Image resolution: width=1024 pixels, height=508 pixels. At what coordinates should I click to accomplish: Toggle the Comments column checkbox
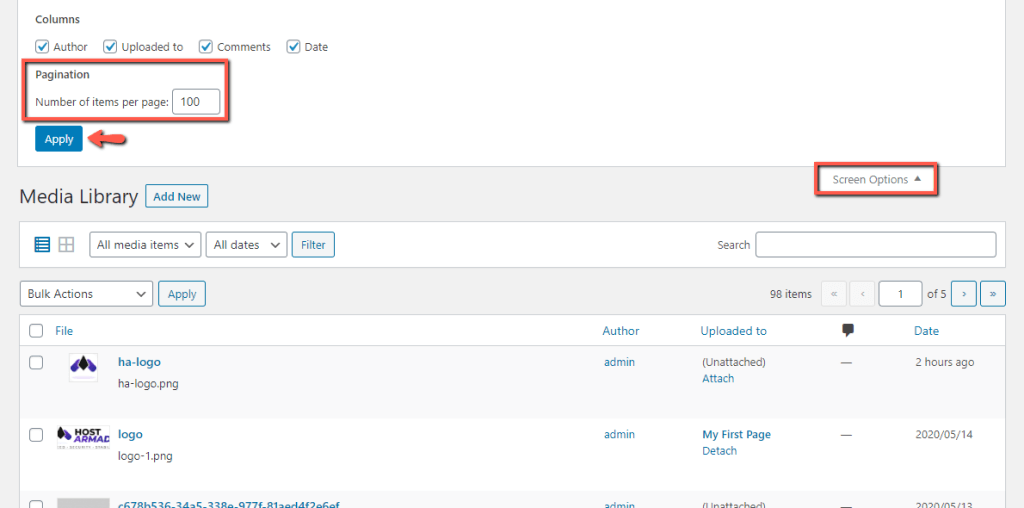click(206, 46)
